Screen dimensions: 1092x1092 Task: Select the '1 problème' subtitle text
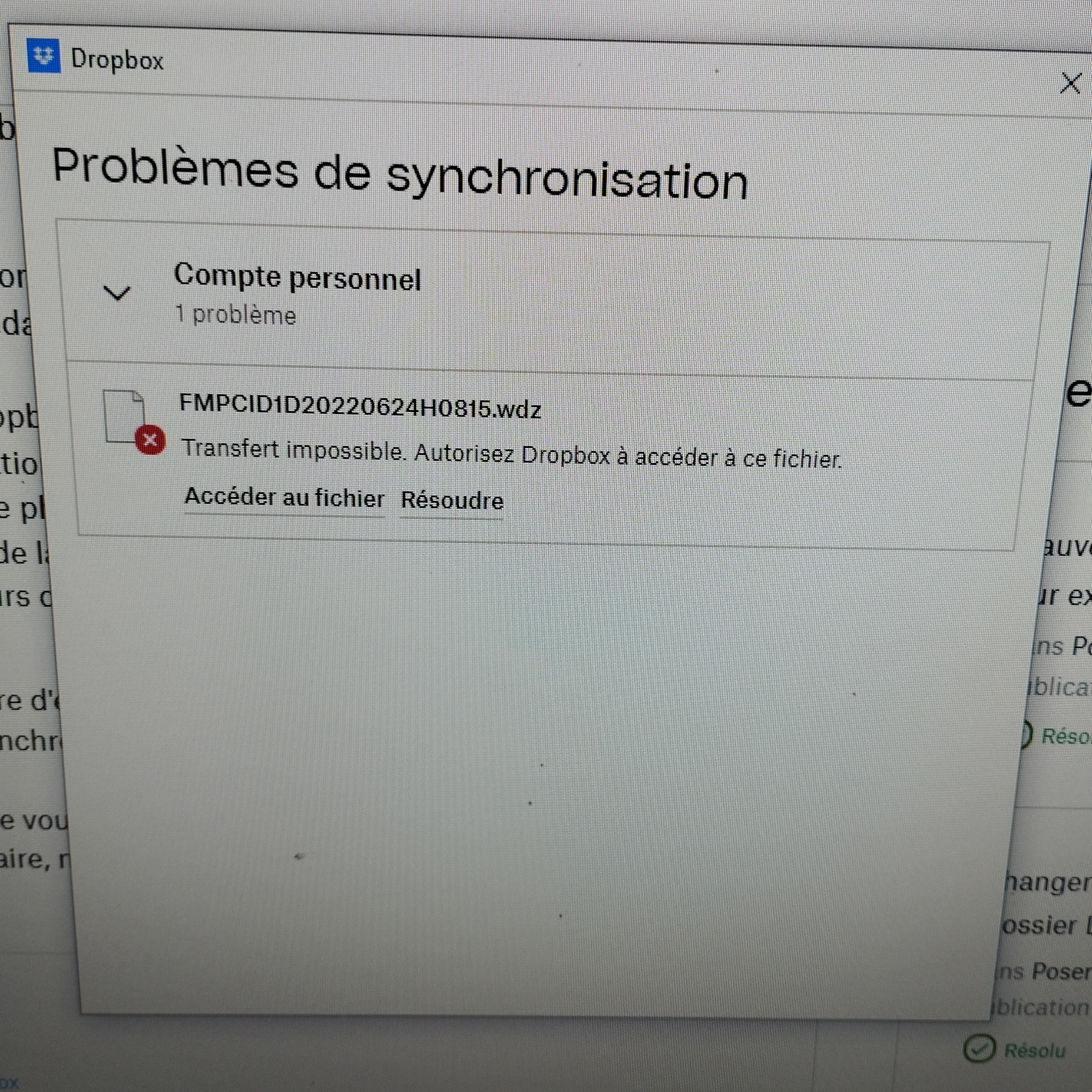236,315
